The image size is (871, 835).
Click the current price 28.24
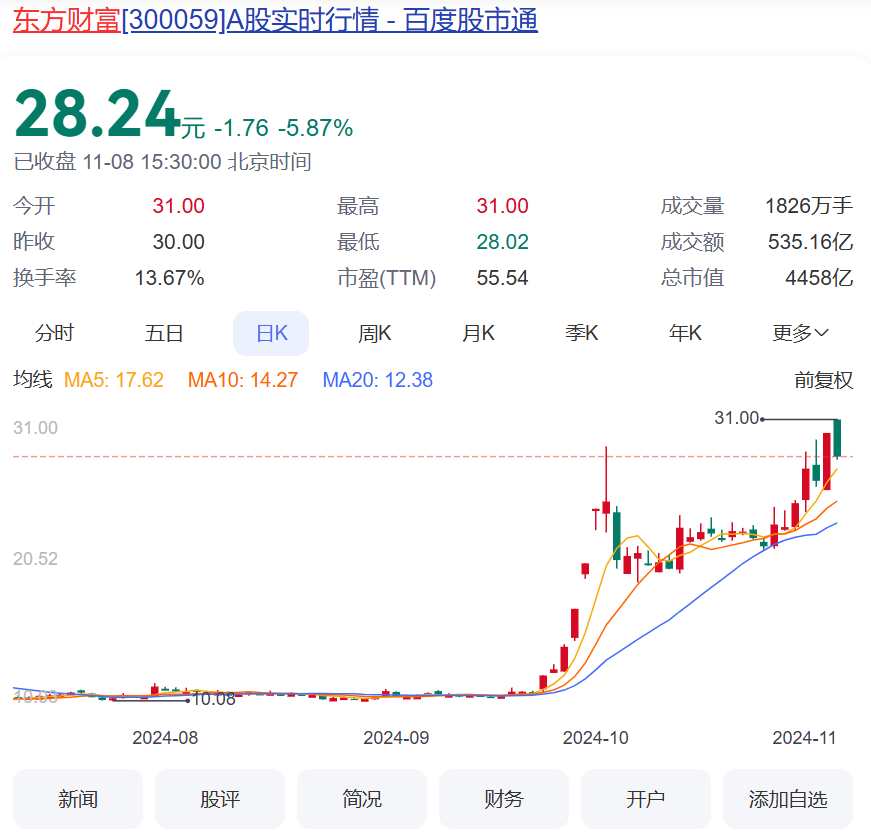point(97,114)
